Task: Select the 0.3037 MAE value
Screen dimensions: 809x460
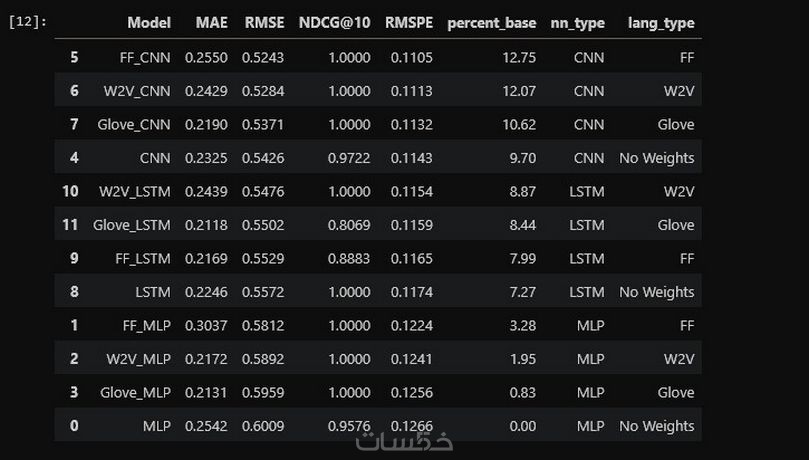Action: pos(206,326)
